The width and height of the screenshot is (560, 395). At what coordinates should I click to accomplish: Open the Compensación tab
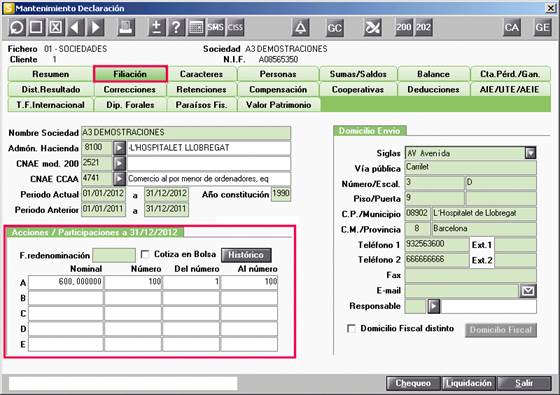coord(278,89)
